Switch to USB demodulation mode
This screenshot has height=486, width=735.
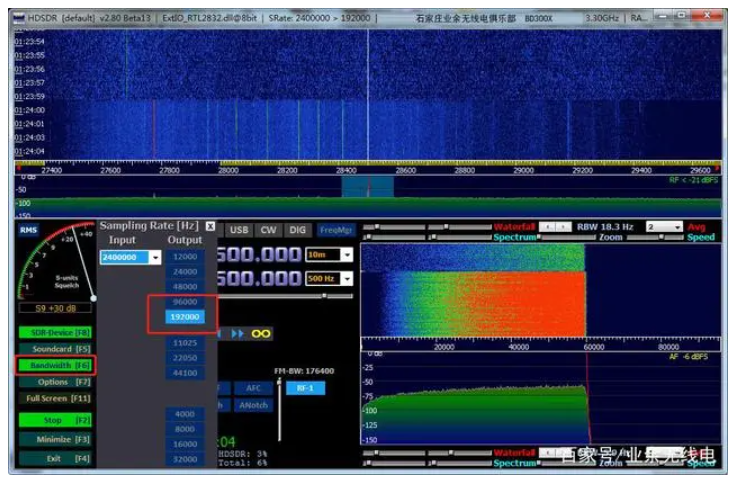click(x=240, y=230)
